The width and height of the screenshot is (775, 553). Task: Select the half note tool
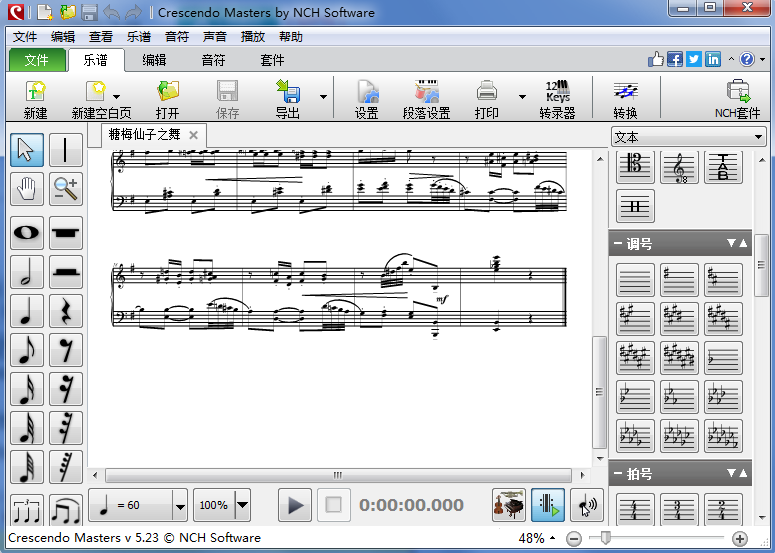pyautogui.click(x=27, y=271)
